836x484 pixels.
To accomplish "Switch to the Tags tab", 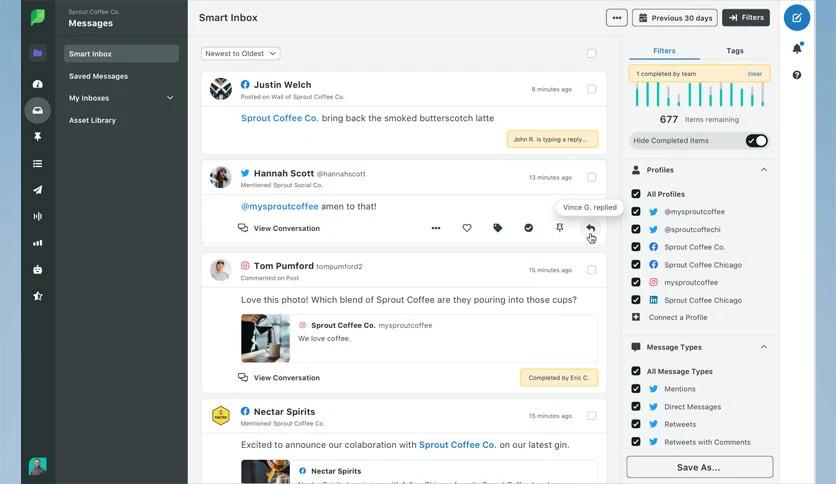I will 735,50.
